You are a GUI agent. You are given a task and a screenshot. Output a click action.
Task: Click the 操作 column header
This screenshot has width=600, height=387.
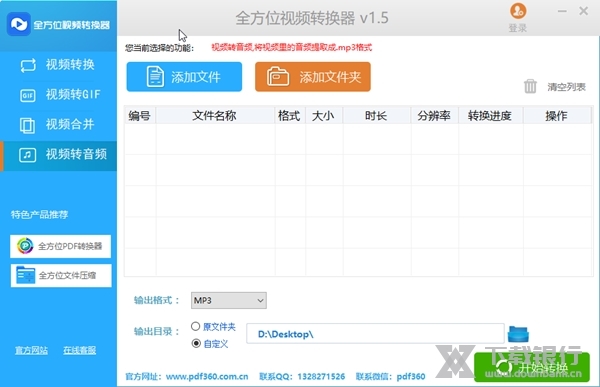556,116
